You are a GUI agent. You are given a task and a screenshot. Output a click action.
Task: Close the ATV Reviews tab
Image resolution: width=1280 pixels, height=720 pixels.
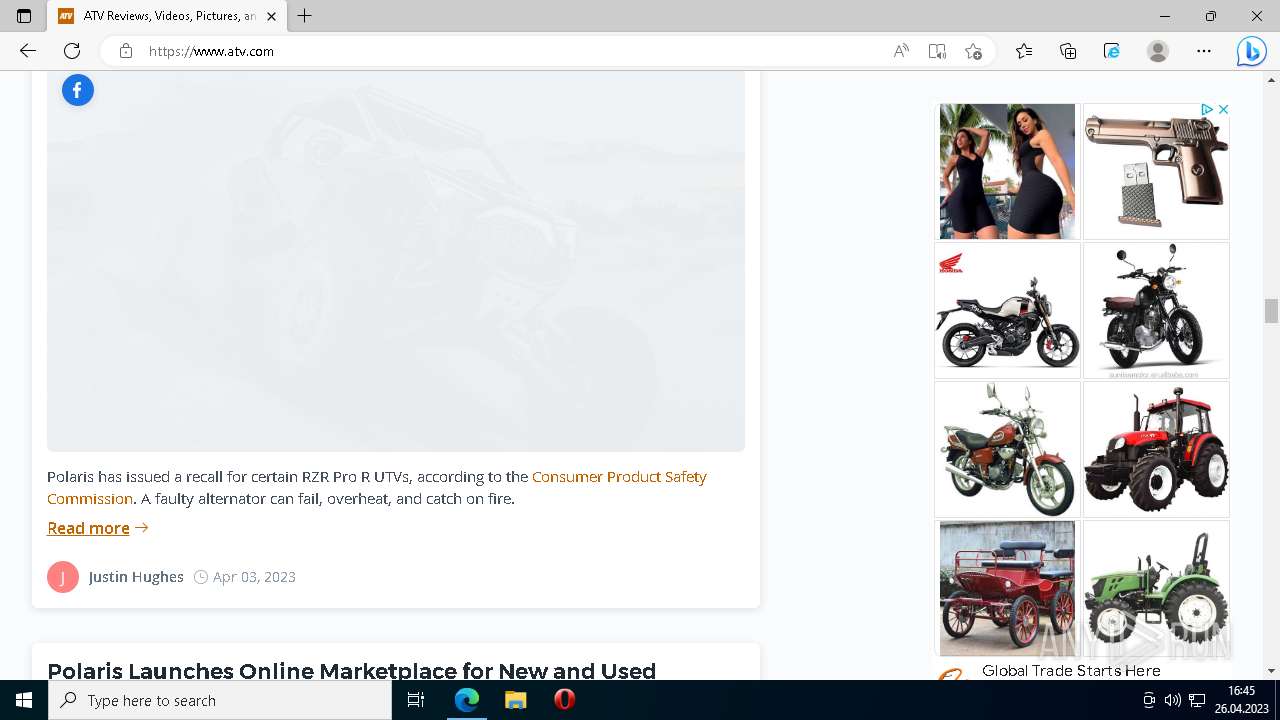pos(271,16)
